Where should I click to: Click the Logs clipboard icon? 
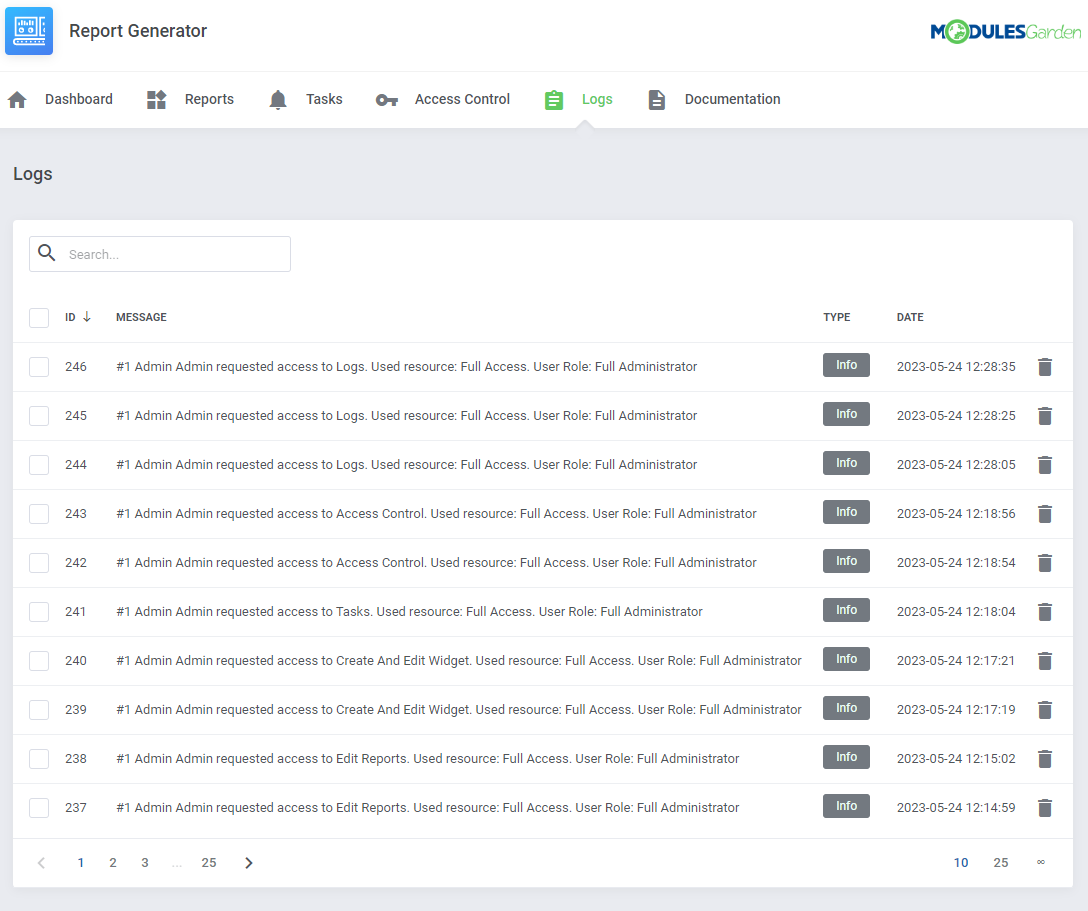tap(554, 100)
